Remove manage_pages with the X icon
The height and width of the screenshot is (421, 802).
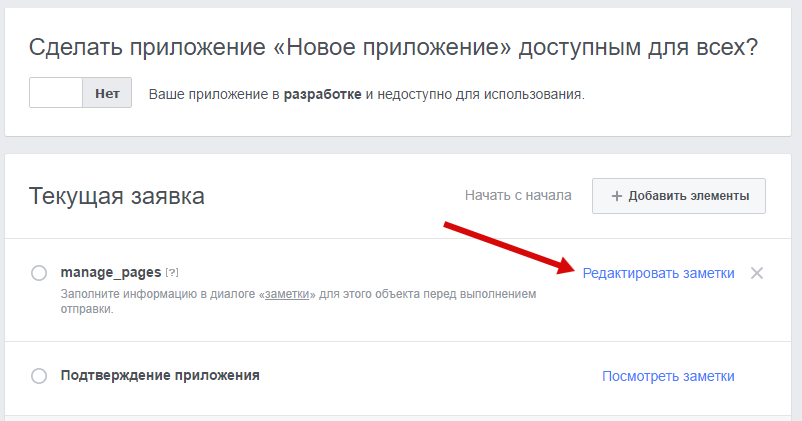[757, 273]
